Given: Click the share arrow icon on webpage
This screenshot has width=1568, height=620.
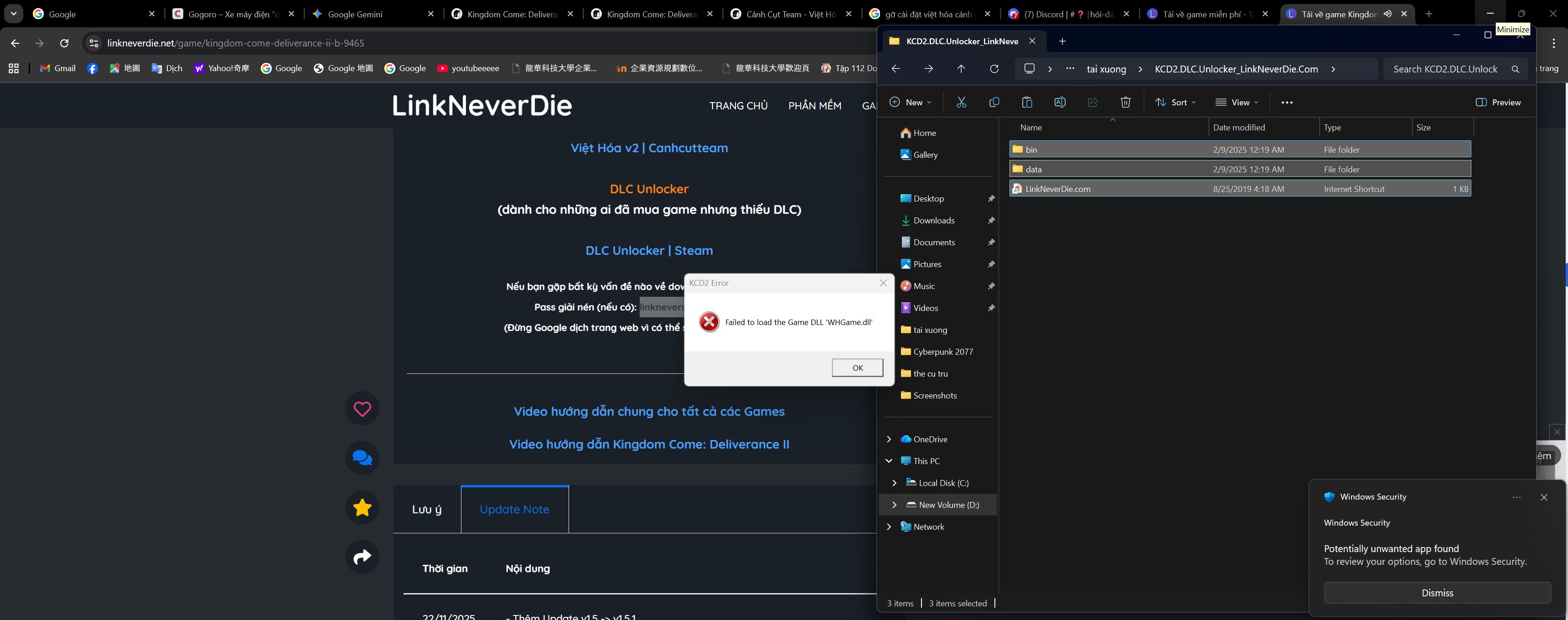Looking at the screenshot, I should click(362, 556).
